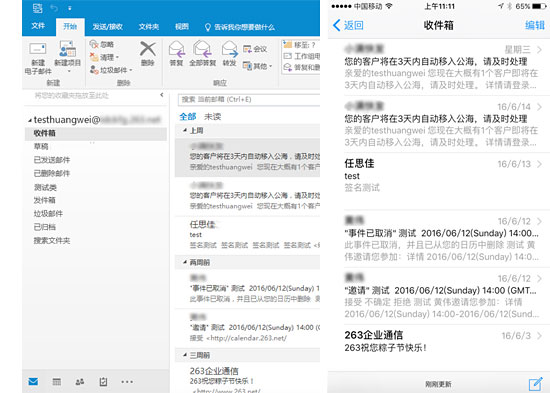Click the Outlook window icon in title bar
Viewport: 550px width, 393px height.
38,8
